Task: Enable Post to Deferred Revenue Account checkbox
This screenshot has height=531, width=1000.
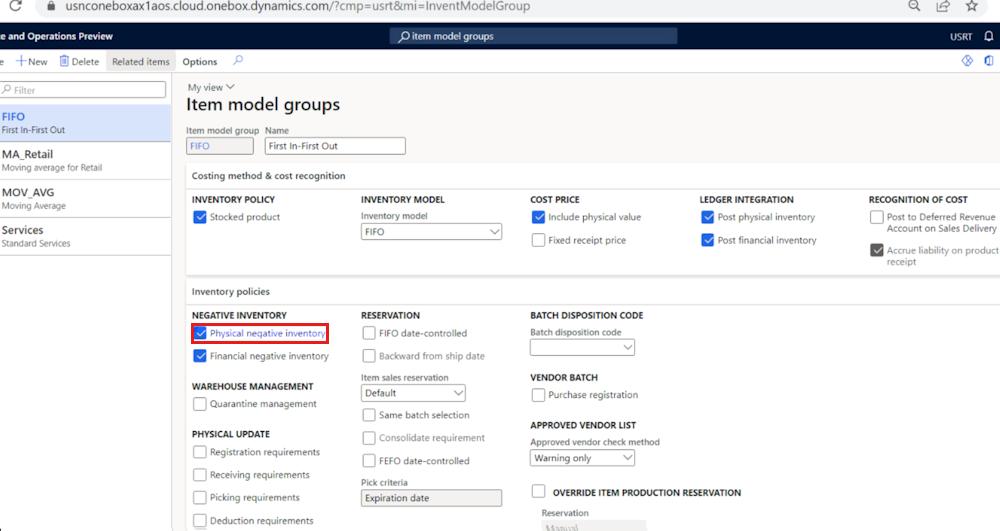Action: tap(877, 217)
